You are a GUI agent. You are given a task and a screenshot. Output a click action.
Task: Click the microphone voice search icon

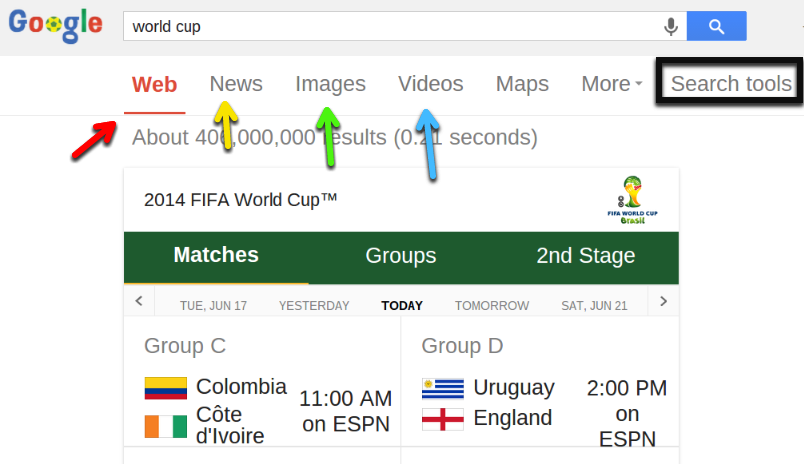pyautogui.click(x=670, y=27)
